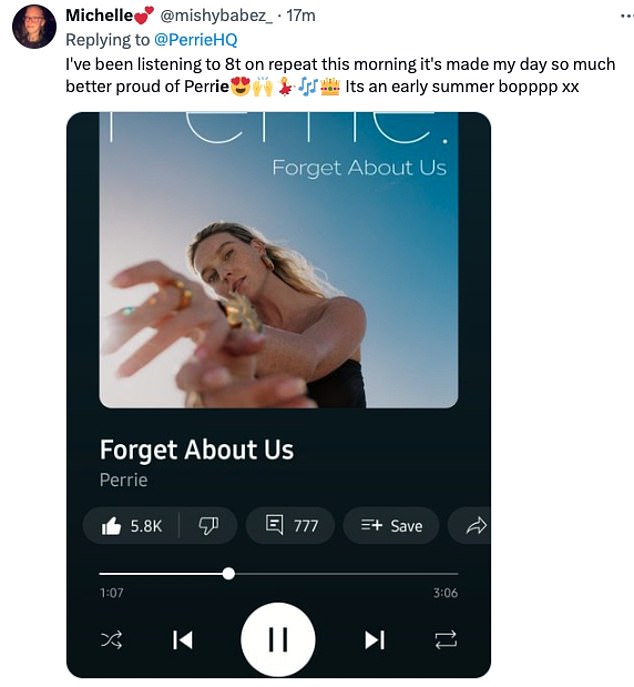The image size is (634, 687).
Task: Open the @mishybabez_ handle
Action: (x=216, y=16)
